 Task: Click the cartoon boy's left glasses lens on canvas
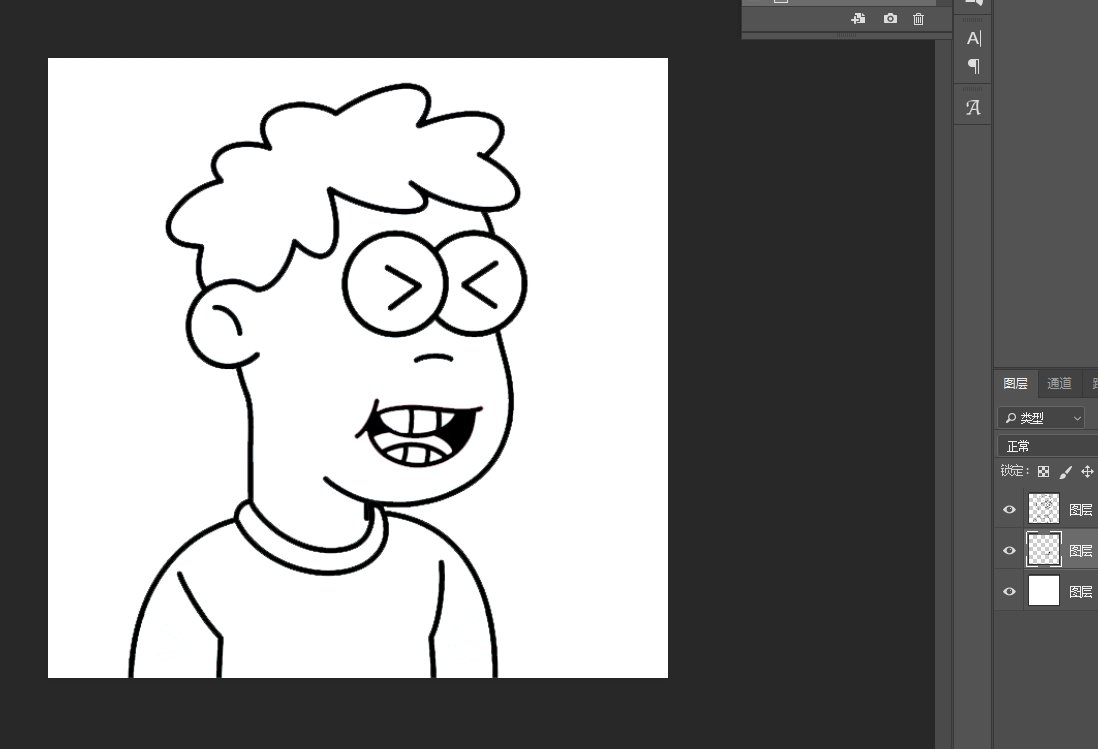pyautogui.click(x=394, y=284)
